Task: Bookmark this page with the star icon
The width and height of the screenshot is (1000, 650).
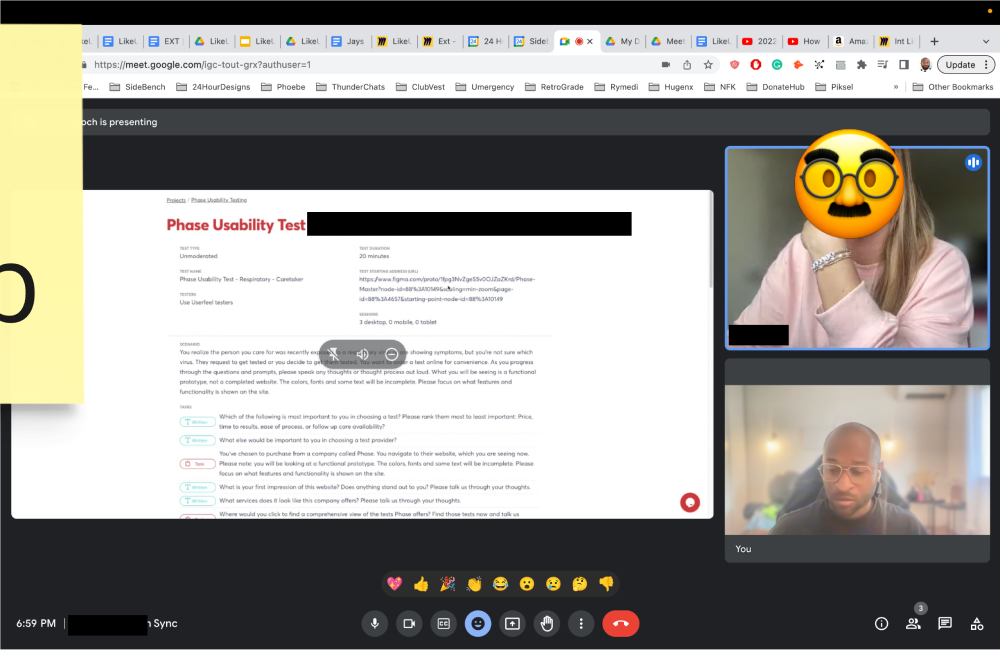Action: 708,64
